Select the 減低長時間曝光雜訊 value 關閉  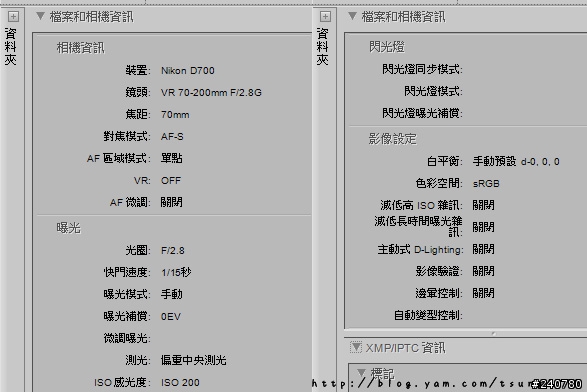coord(483,227)
